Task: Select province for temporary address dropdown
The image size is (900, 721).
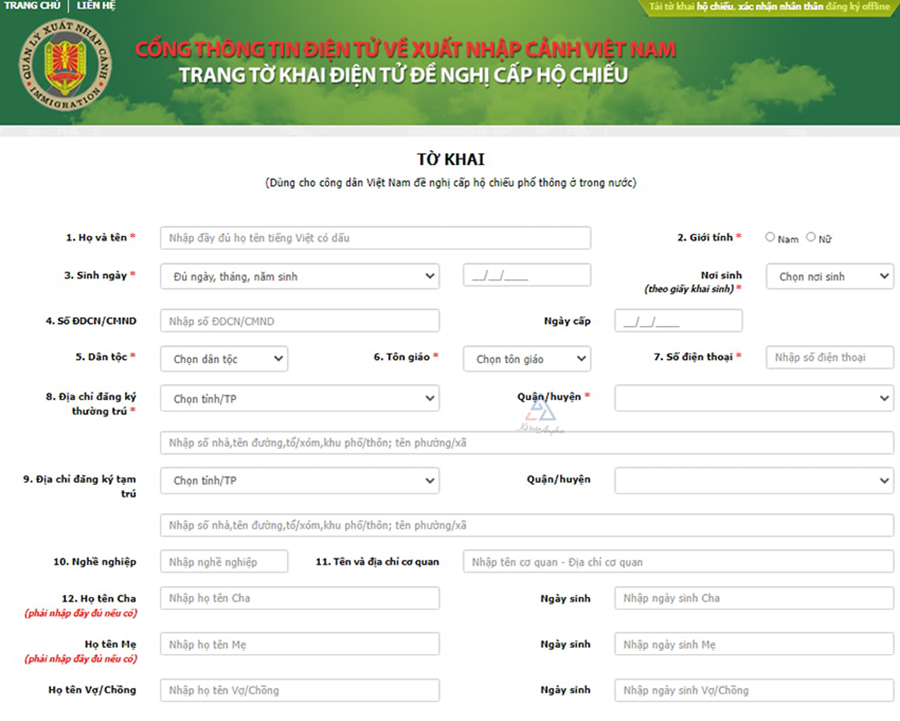Action: pyautogui.click(x=299, y=480)
